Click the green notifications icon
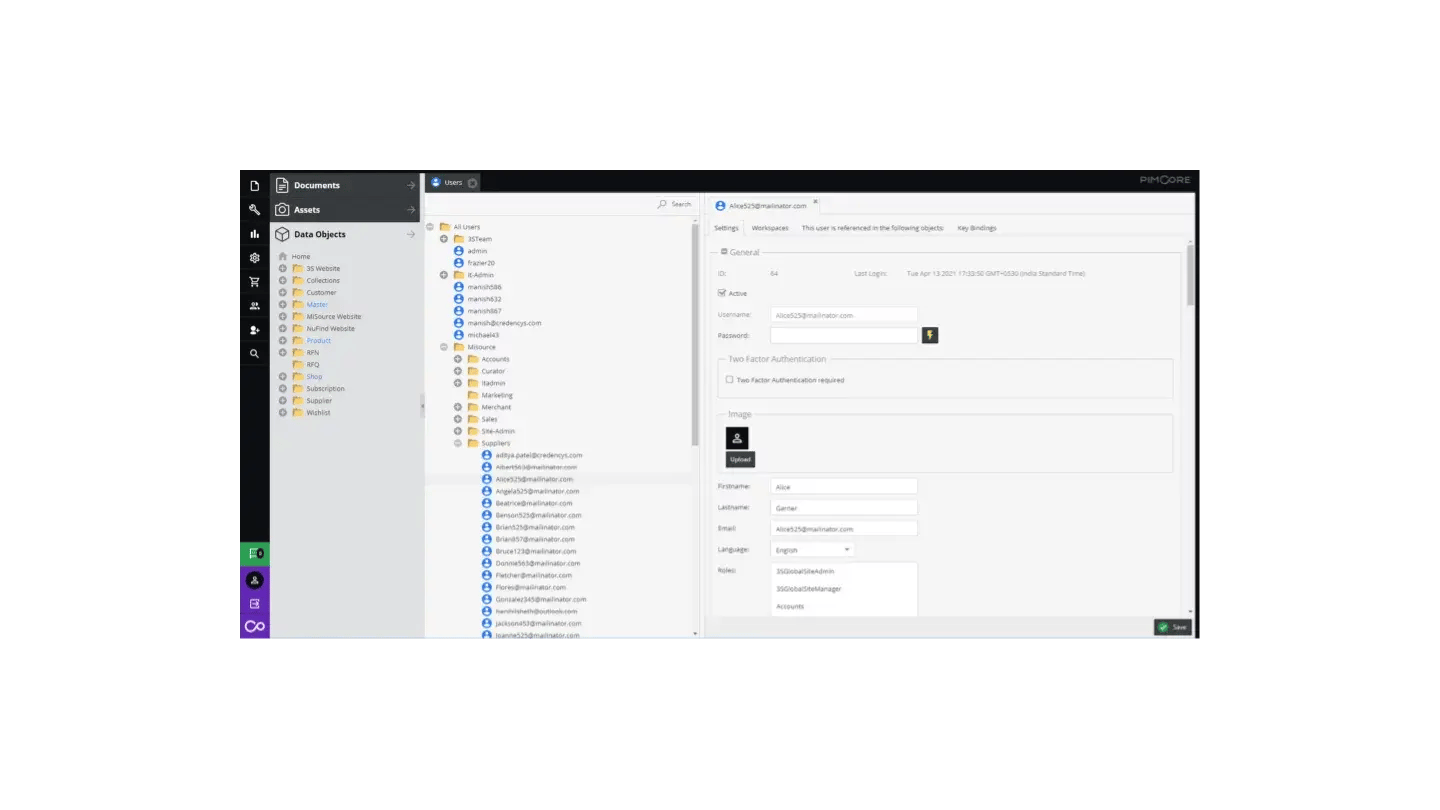Image resolution: width=1440 pixels, height=810 pixels. tap(255, 553)
